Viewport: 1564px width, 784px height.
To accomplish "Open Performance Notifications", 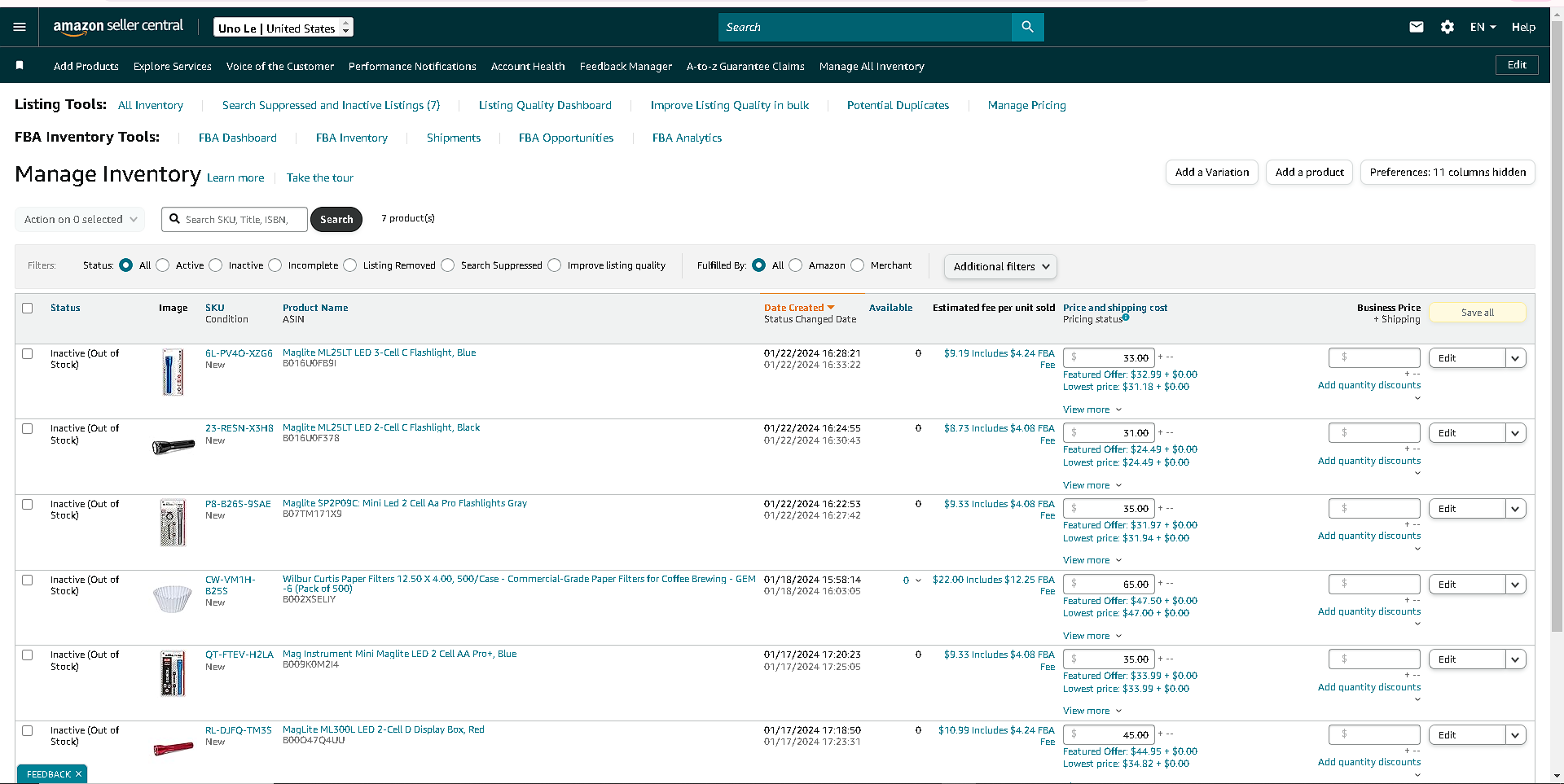I will [412, 66].
